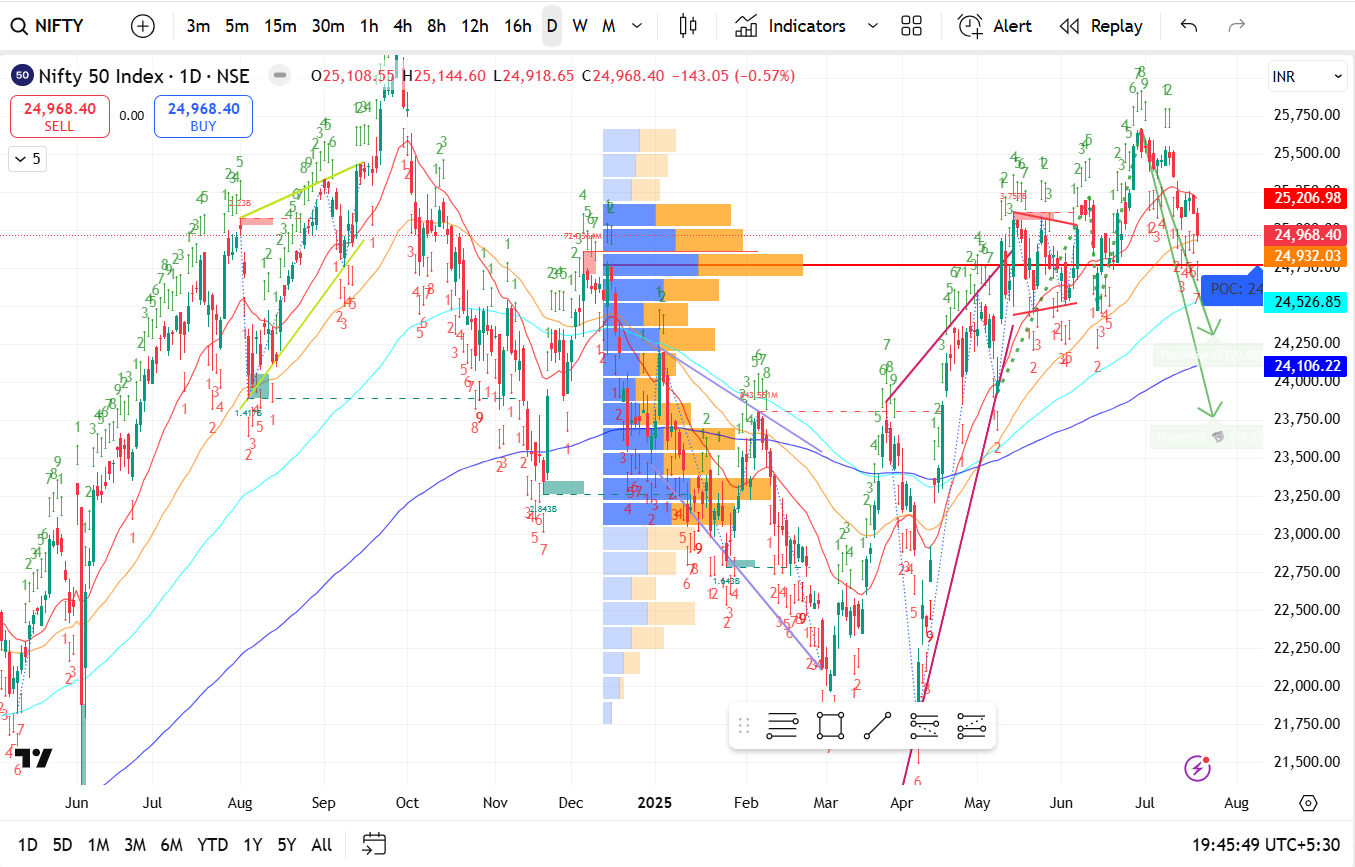This screenshot has width=1355, height=867.
Task: Start bar Replay mode
Action: (x=1101, y=26)
